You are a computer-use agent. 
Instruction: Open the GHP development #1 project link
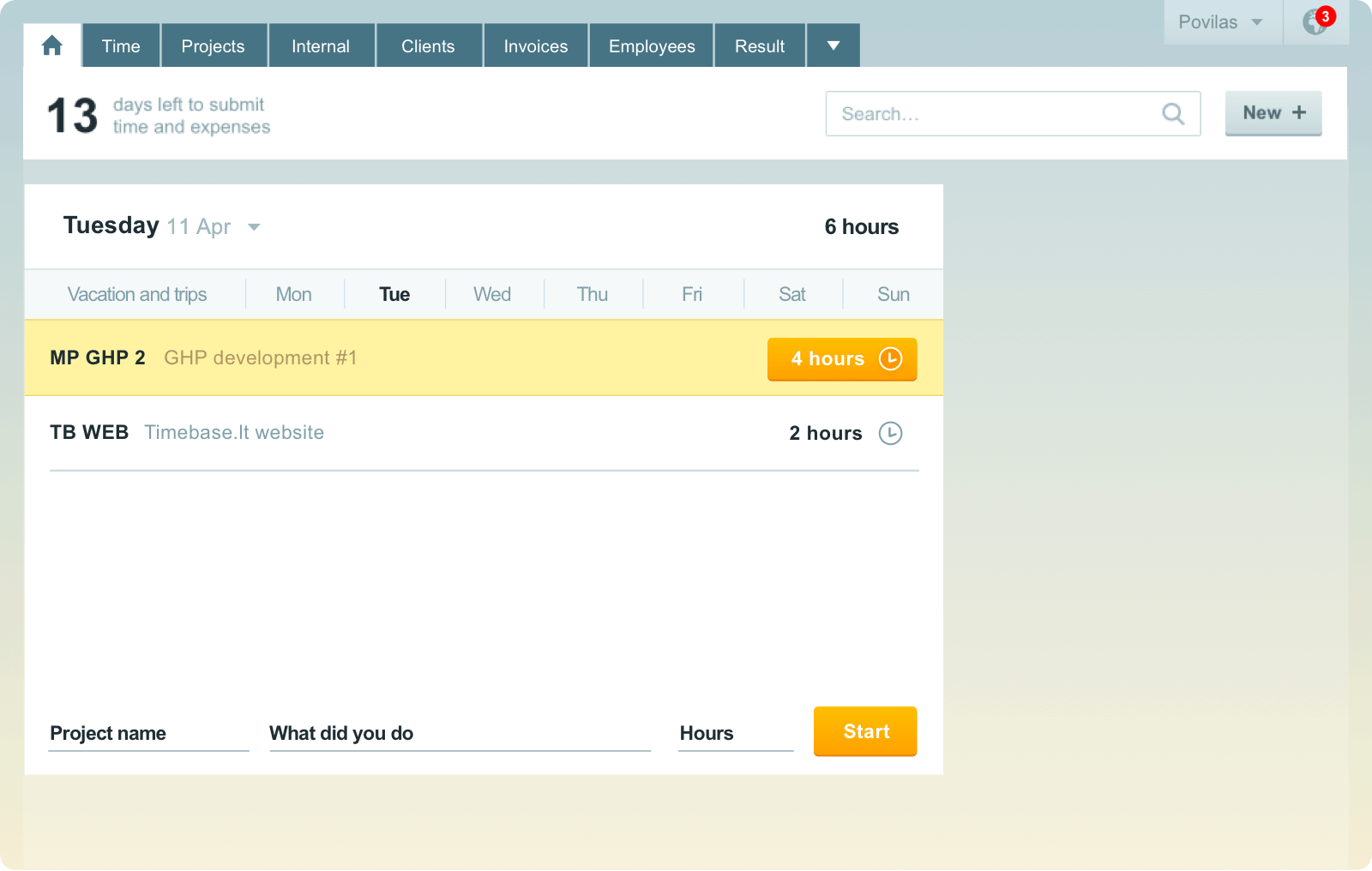pyautogui.click(x=260, y=357)
